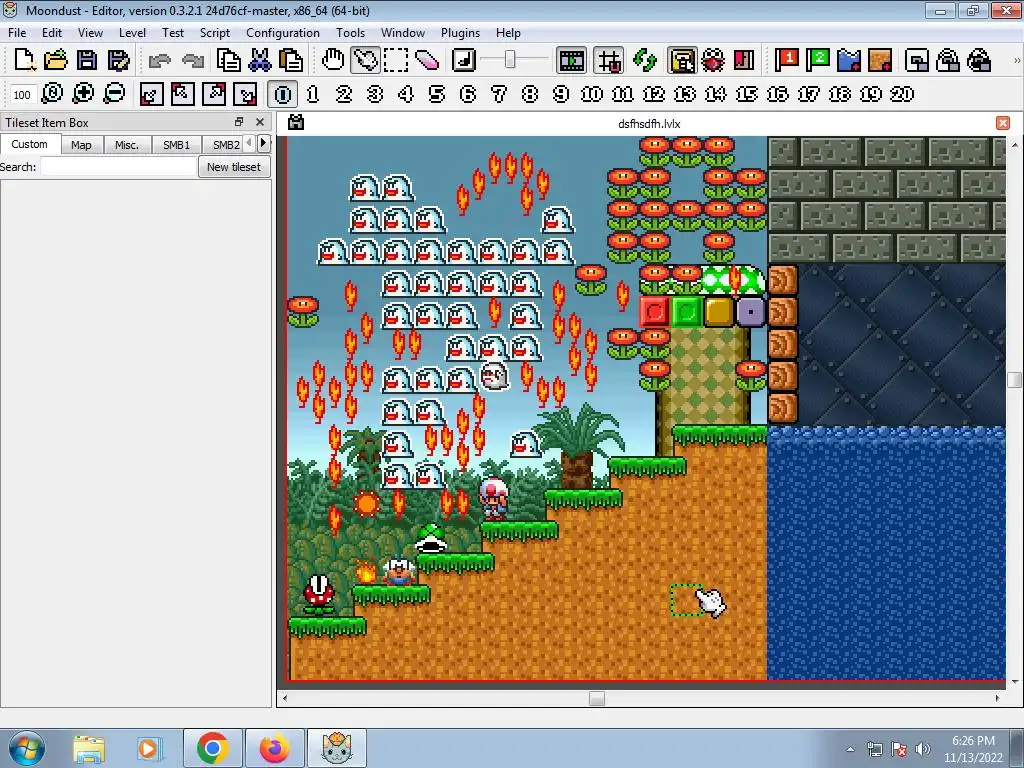The image size is (1024, 768).
Task: Switch to section 5
Action: [437, 94]
